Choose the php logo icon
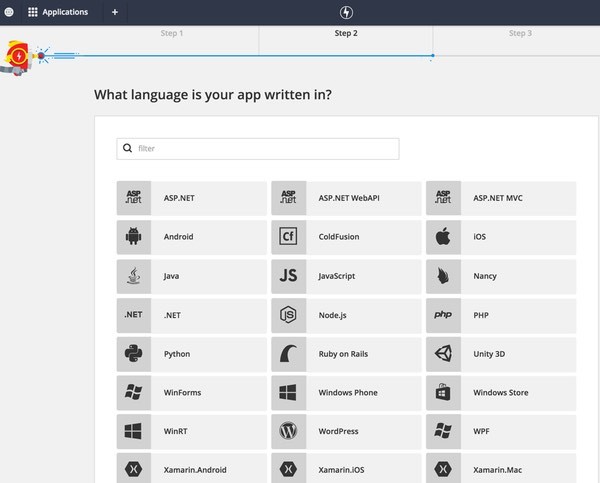 tap(443, 315)
